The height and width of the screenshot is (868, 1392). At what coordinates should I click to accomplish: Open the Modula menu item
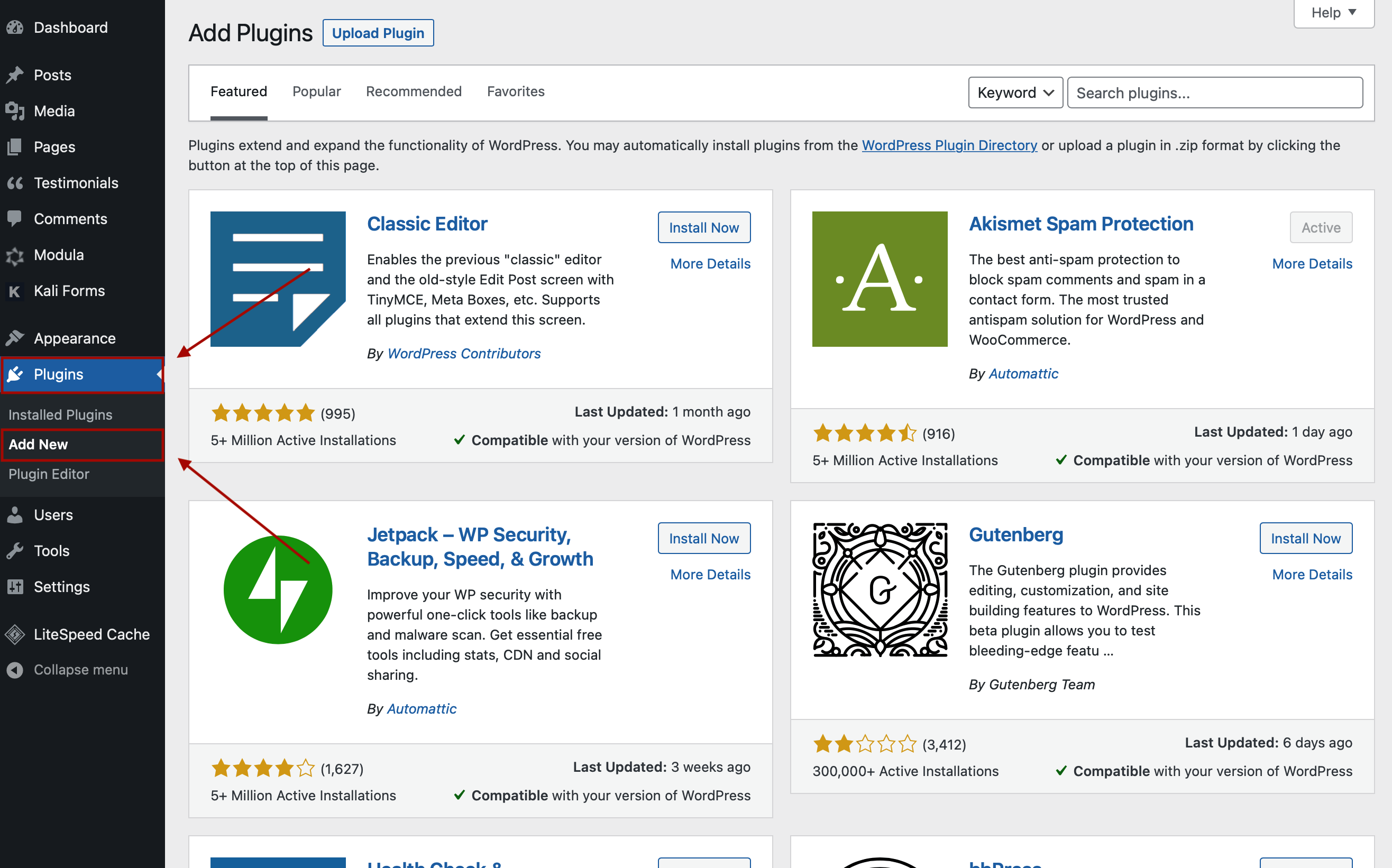[82, 255]
